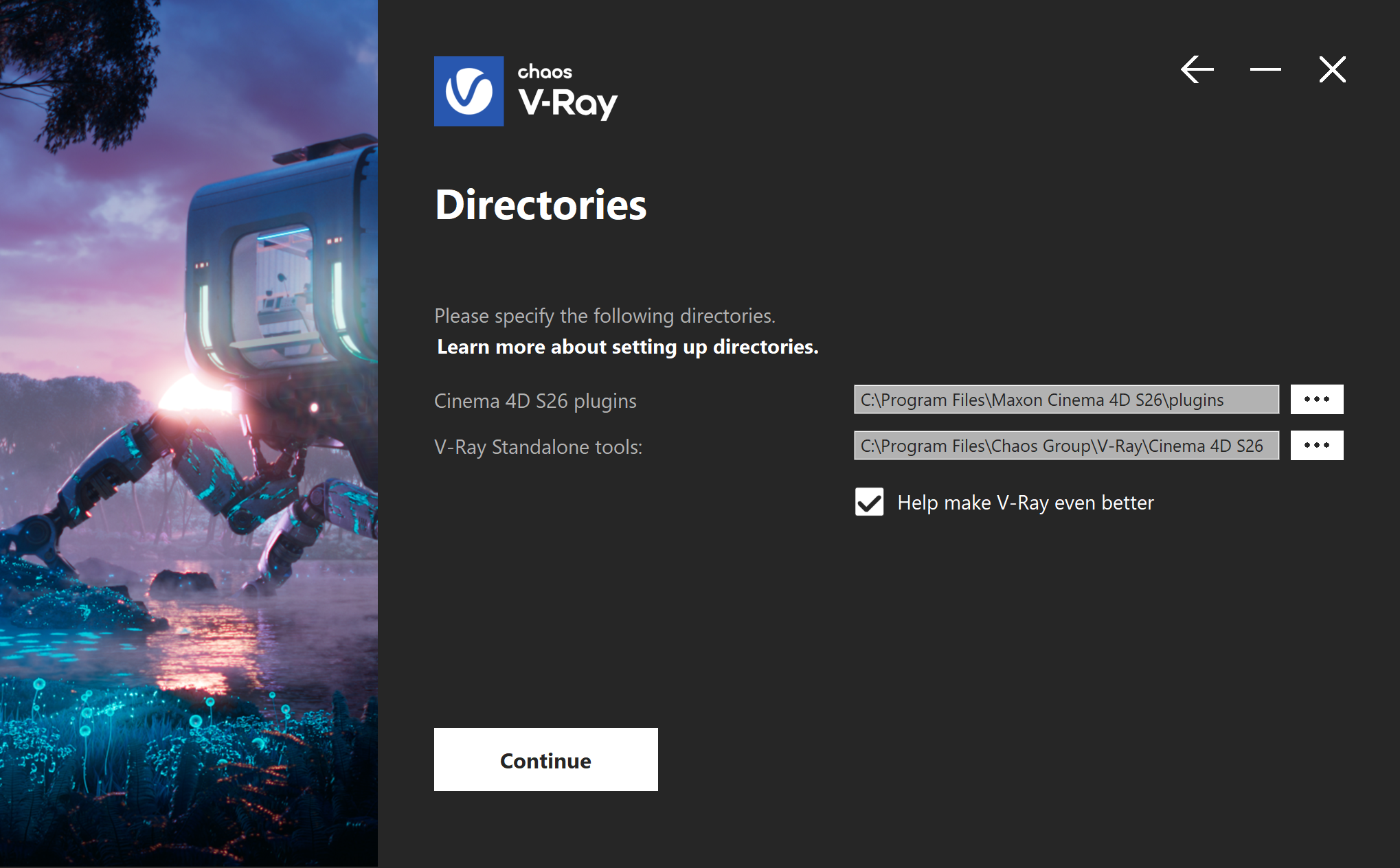The image size is (1400, 868).
Task: Click the Chaos V-Ray logo icon
Action: coord(469,91)
